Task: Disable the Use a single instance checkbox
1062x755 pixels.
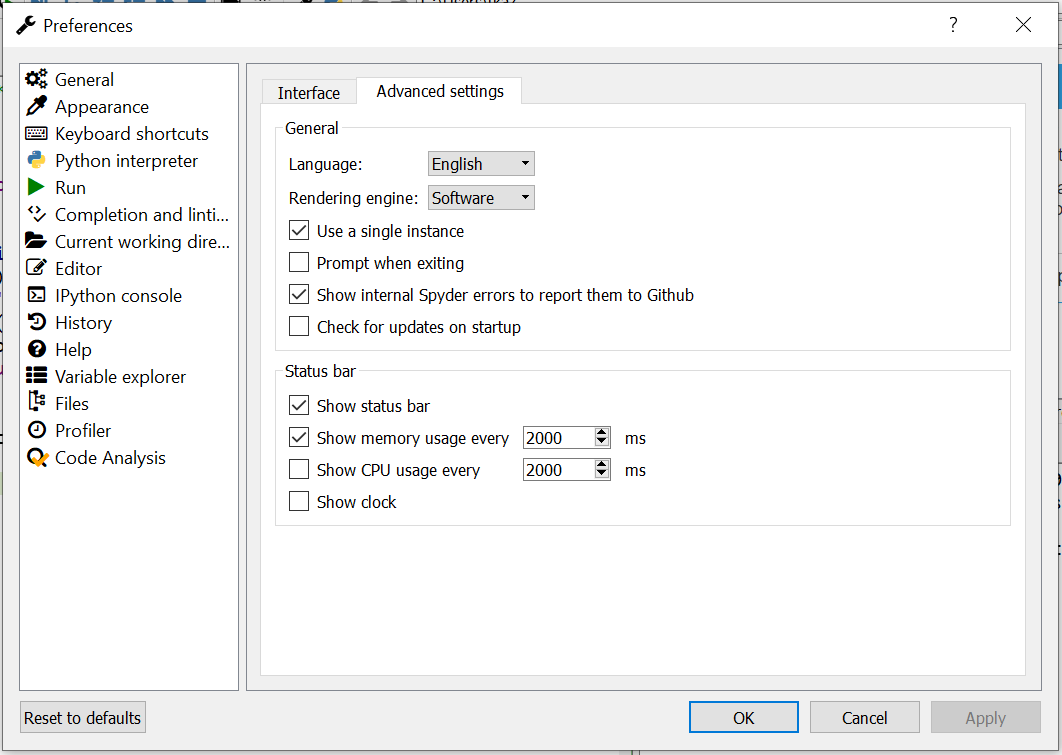Action: click(x=299, y=231)
